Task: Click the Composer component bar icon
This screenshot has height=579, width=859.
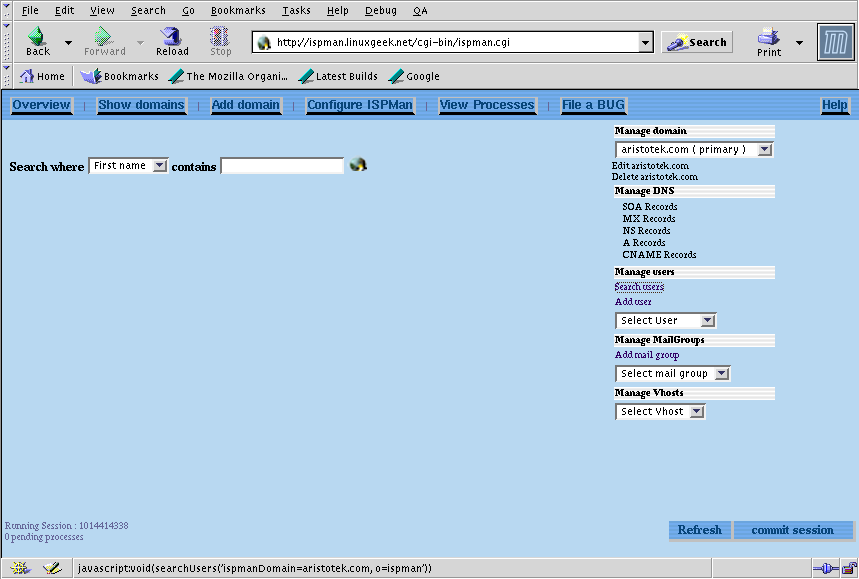Action: tap(53, 568)
